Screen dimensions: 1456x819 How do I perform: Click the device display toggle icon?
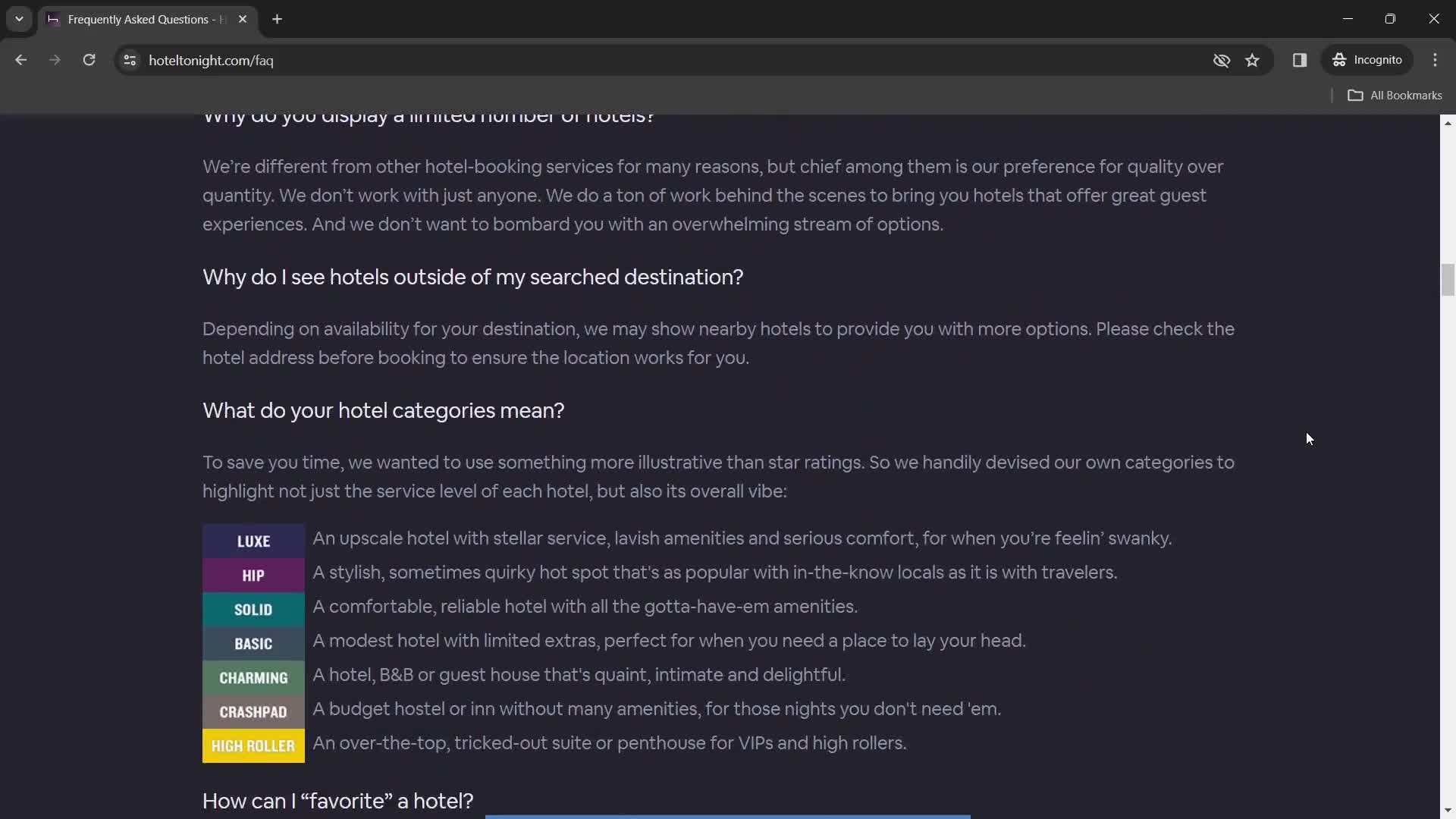pyautogui.click(x=1300, y=60)
